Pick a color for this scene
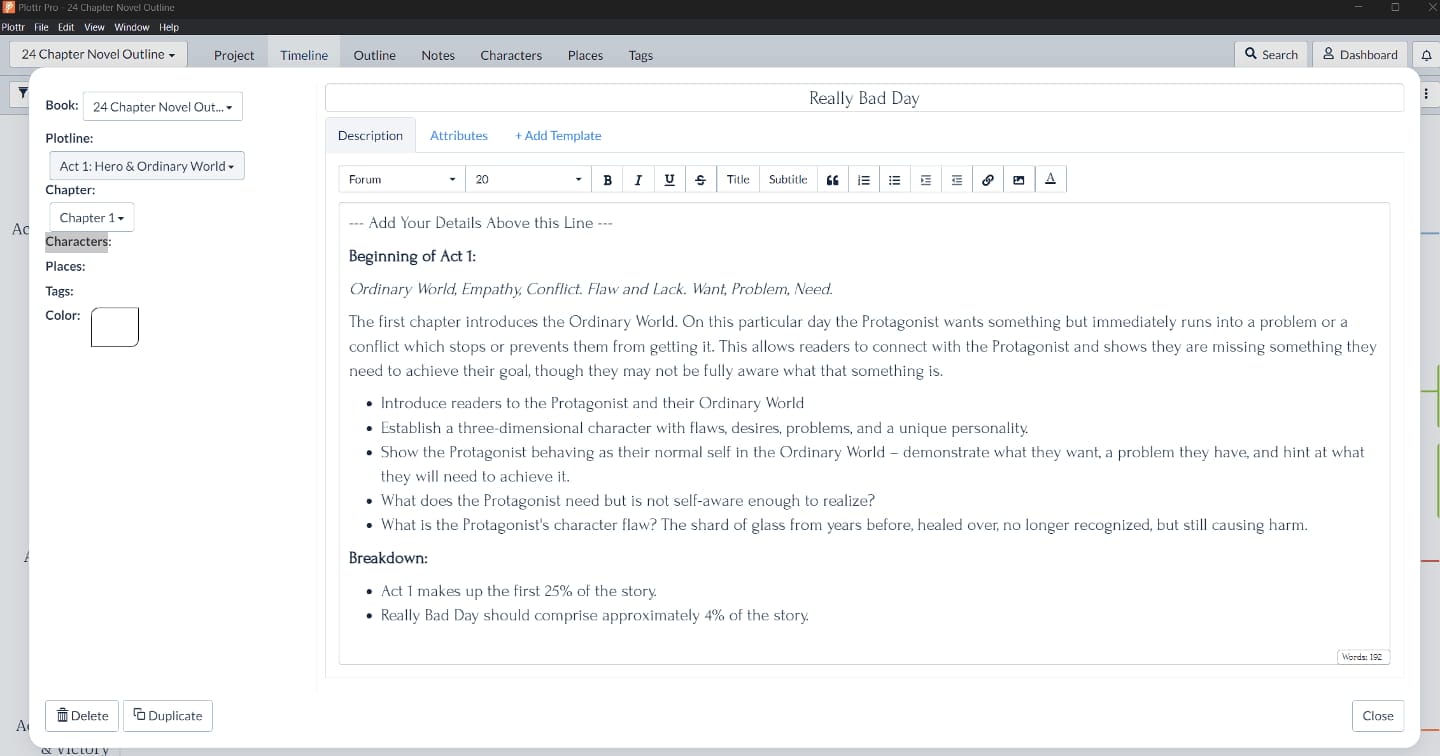The image size is (1440, 756). (114, 327)
